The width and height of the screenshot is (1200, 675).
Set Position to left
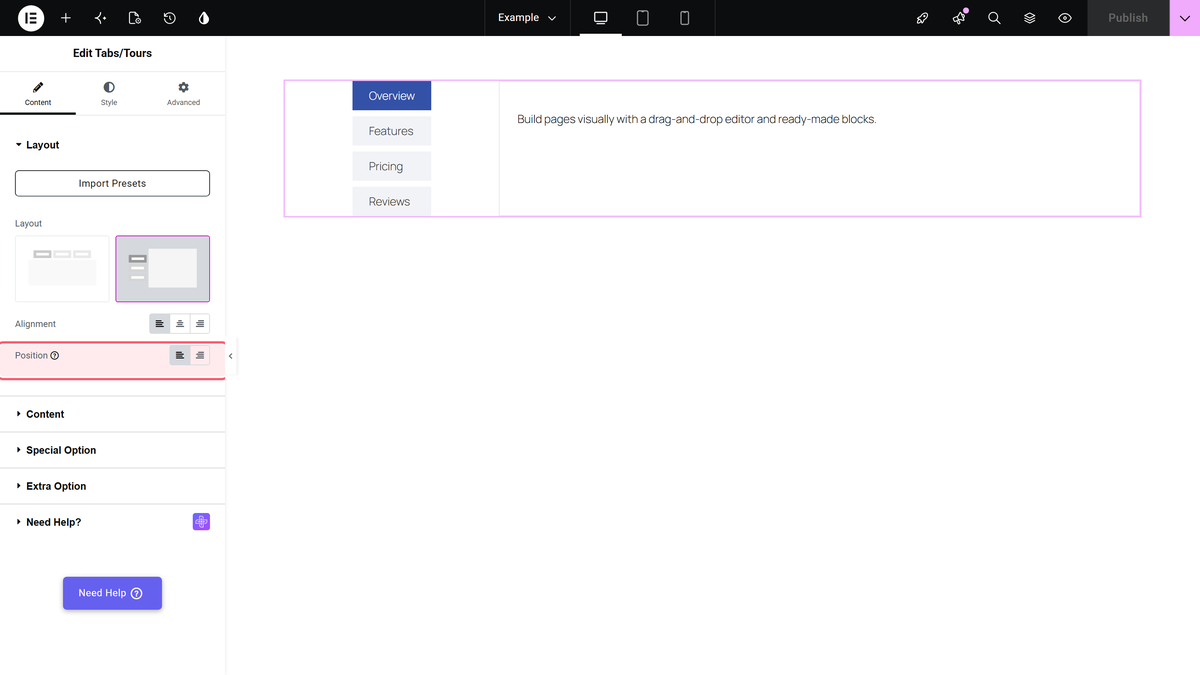click(180, 356)
